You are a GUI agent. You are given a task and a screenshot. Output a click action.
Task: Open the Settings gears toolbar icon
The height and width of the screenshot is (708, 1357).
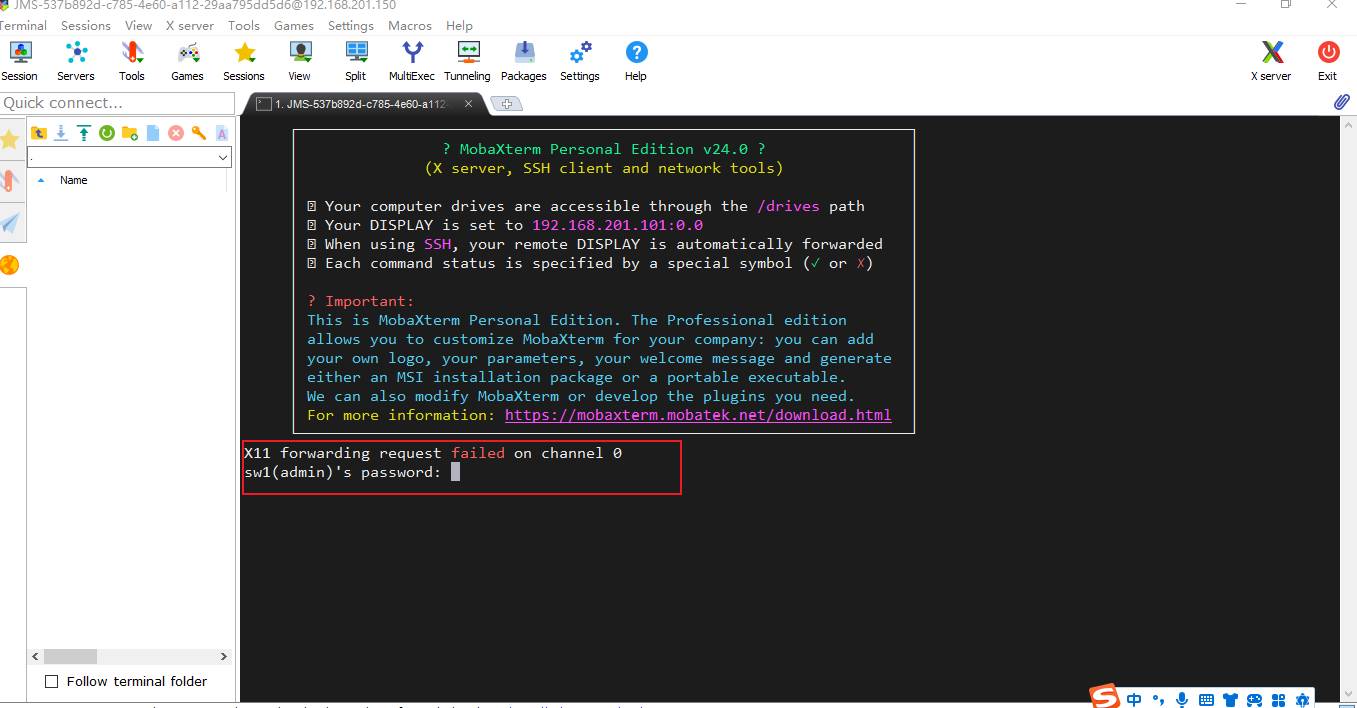point(580,61)
